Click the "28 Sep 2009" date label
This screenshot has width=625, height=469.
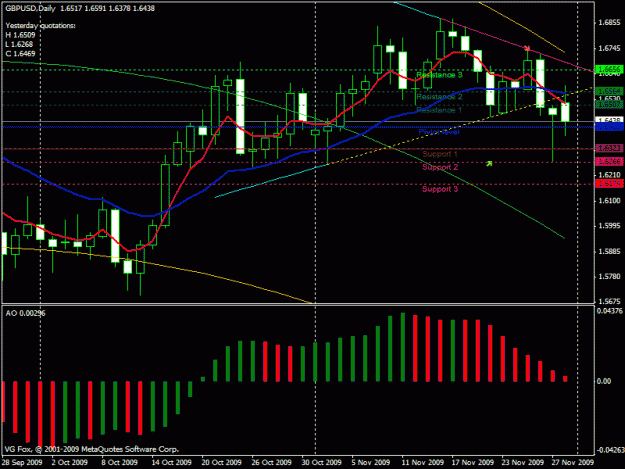tap(22, 463)
